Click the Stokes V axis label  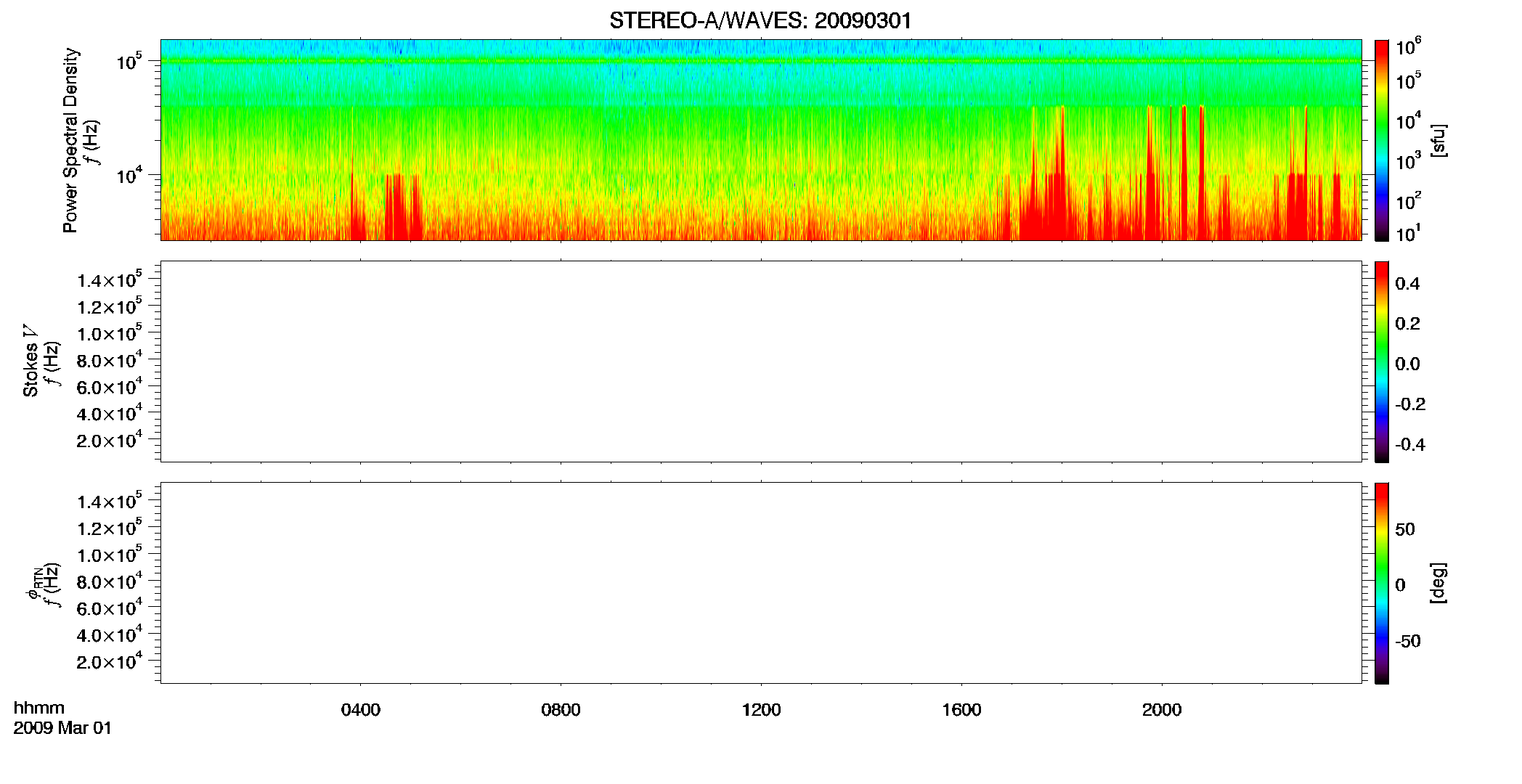tap(30, 361)
